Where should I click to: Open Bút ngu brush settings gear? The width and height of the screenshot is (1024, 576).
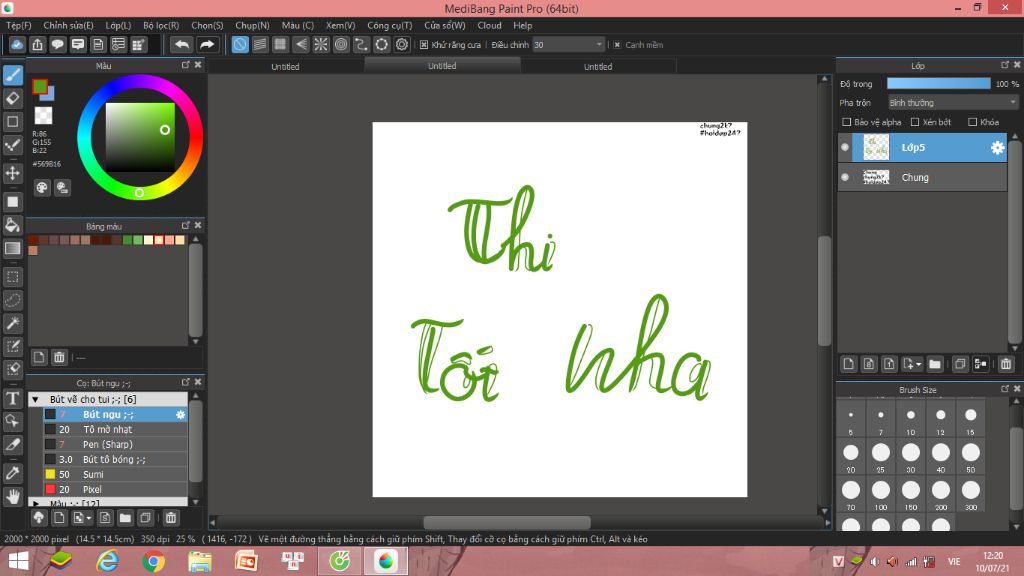point(180,415)
